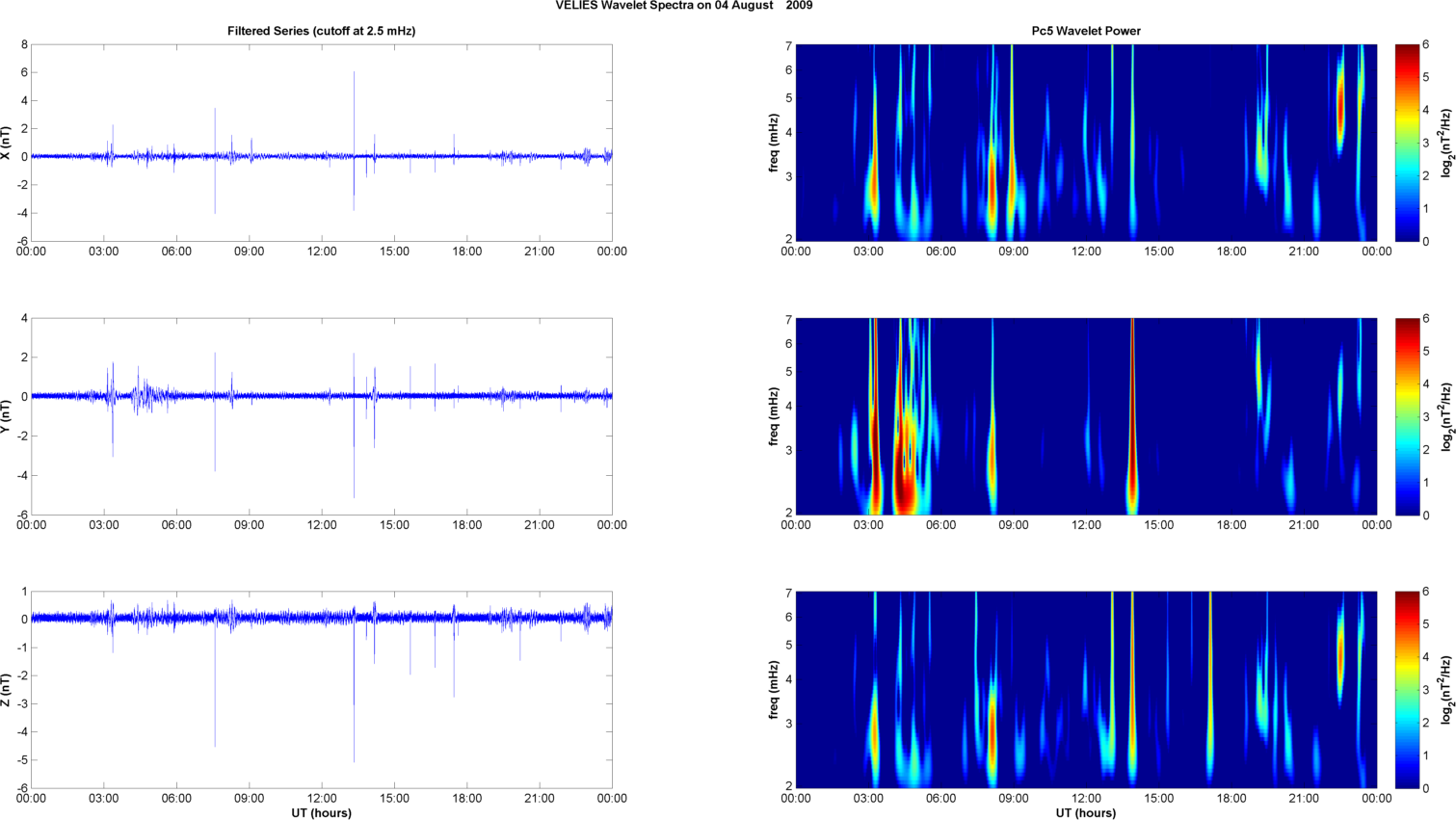Select the Z-component filtered time series plot
This screenshot has width=1456, height=820.
[x=322, y=690]
